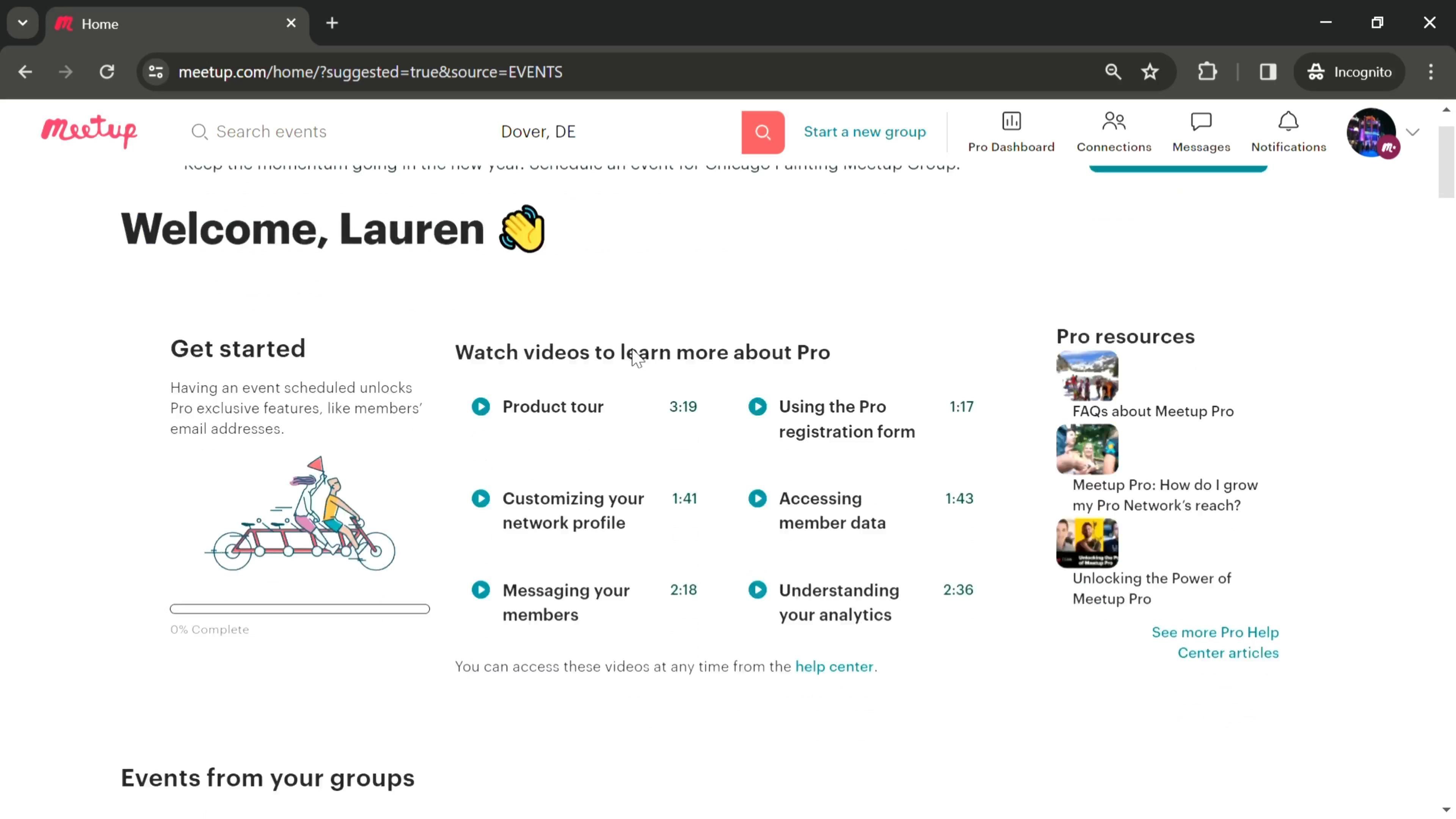Open the tab search dropdown
The height and width of the screenshot is (819, 1456).
[x=23, y=23]
